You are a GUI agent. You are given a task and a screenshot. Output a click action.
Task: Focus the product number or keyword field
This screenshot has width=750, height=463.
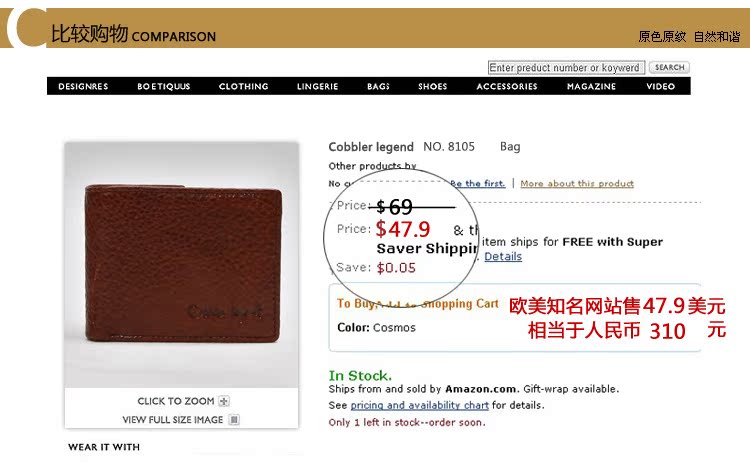566,67
